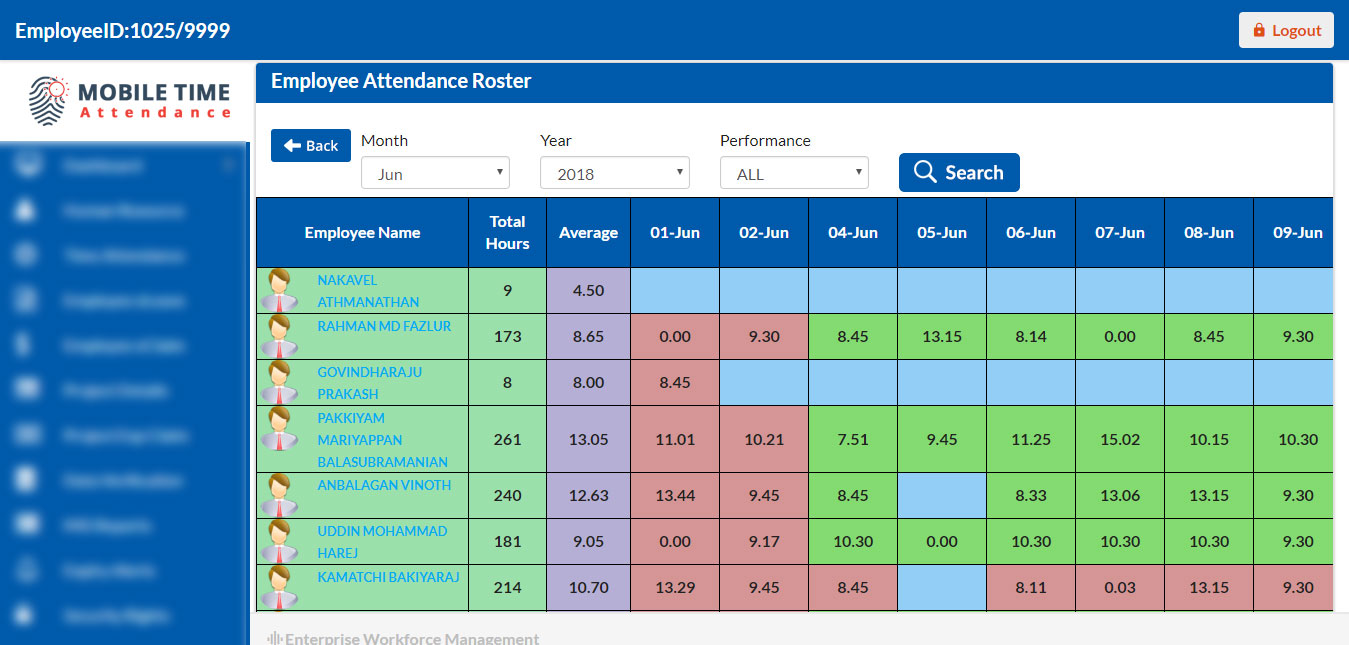This screenshot has width=1349, height=645.
Task: Click the Dashboard icon in the sidebar
Action: (27, 165)
